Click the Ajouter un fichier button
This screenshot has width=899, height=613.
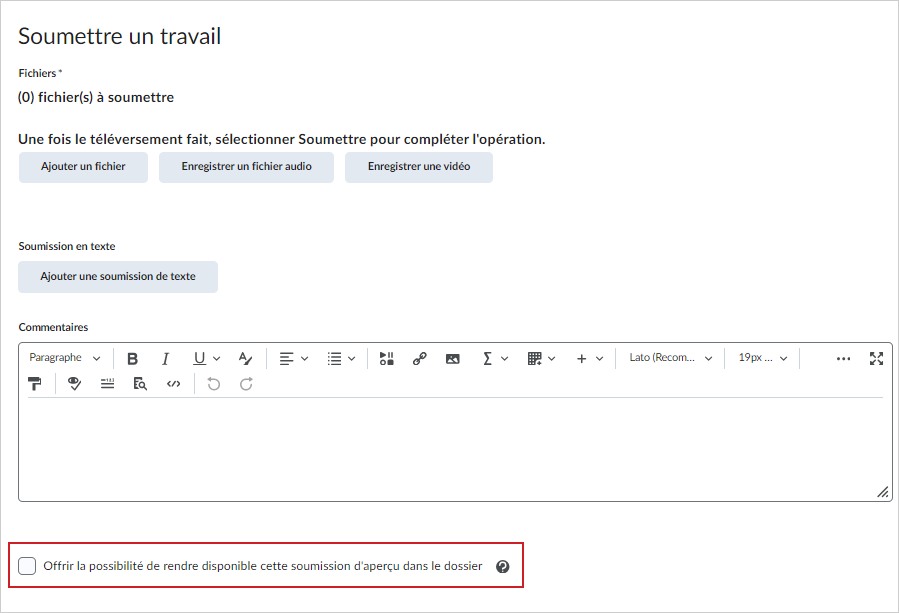pyautogui.click(x=83, y=167)
